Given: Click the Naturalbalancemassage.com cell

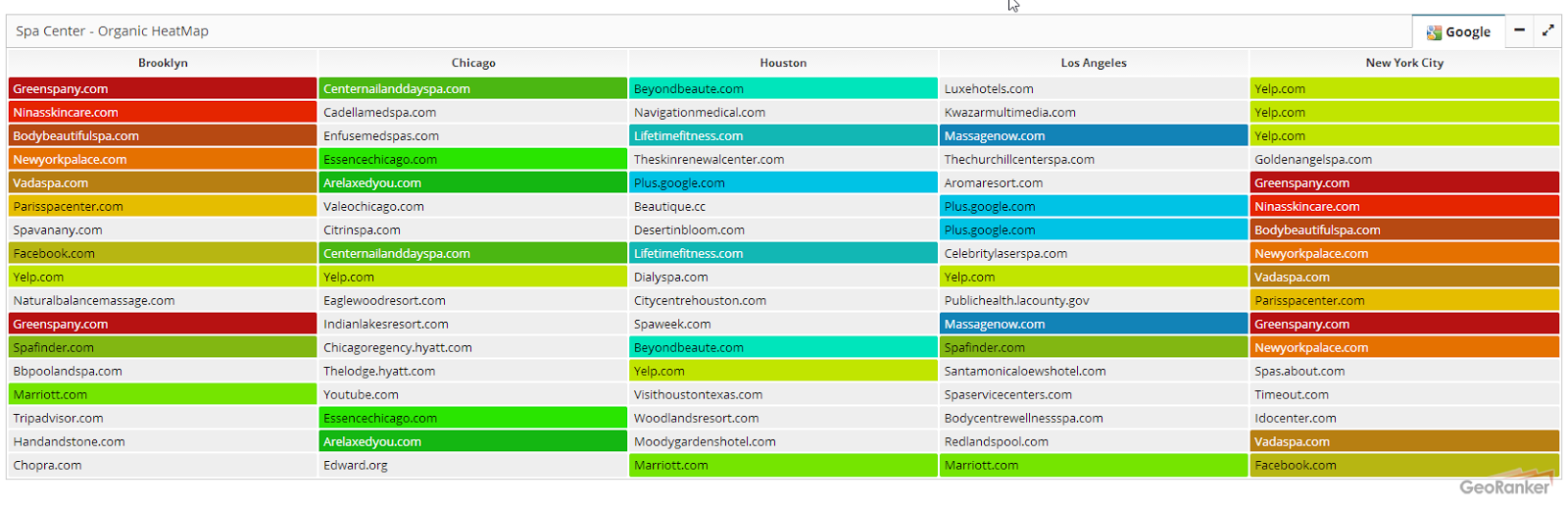Looking at the screenshot, I should pos(163,300).
